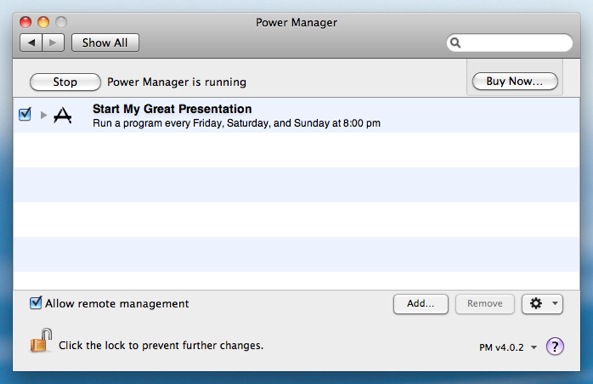Click the Power Manager is running status text
This screenshot has height=384, width=593.
pos(177,82)
